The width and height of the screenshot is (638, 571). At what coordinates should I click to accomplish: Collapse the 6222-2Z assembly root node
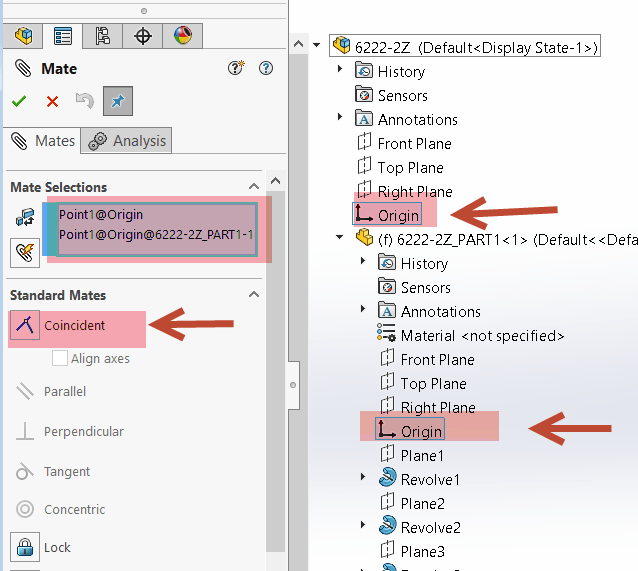[x=317, y=45]
